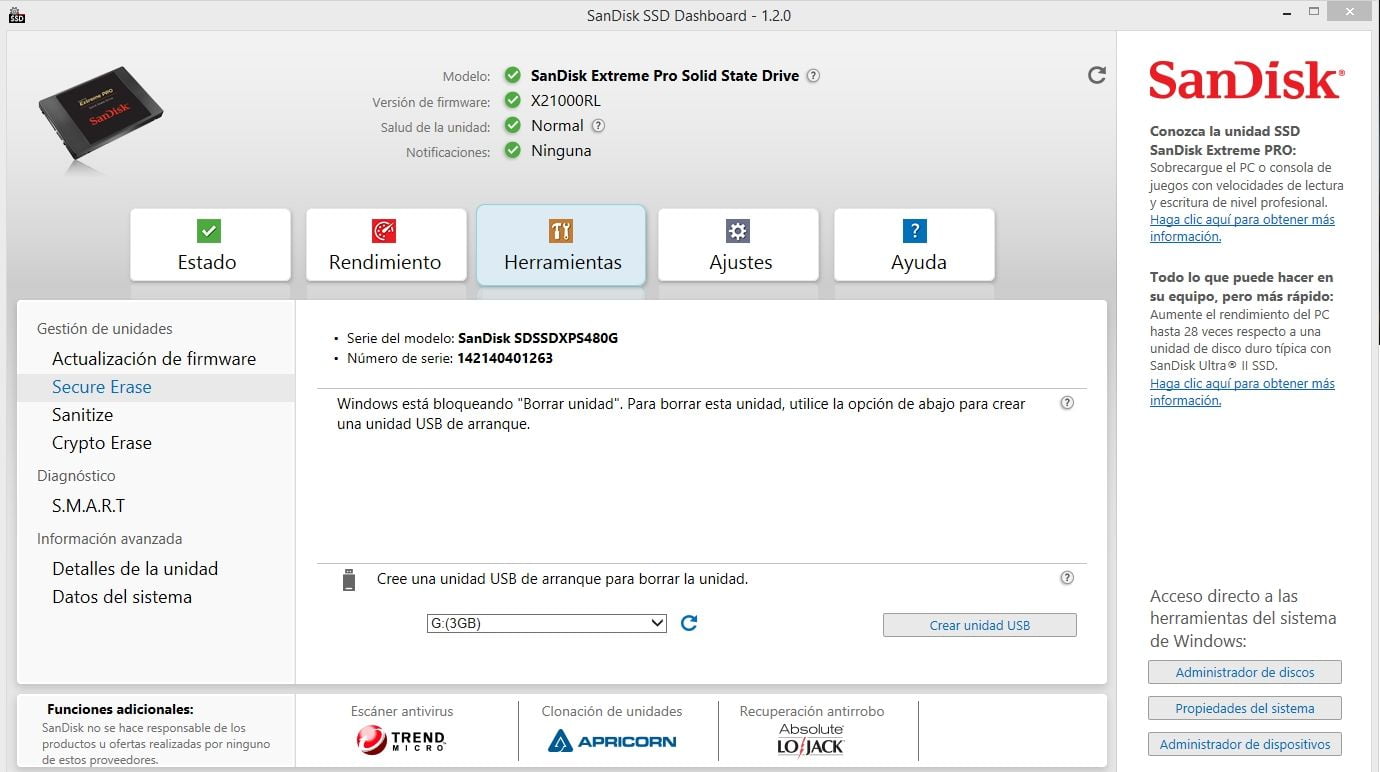Click green check next to Salud de la unidad

click(513, 126)
